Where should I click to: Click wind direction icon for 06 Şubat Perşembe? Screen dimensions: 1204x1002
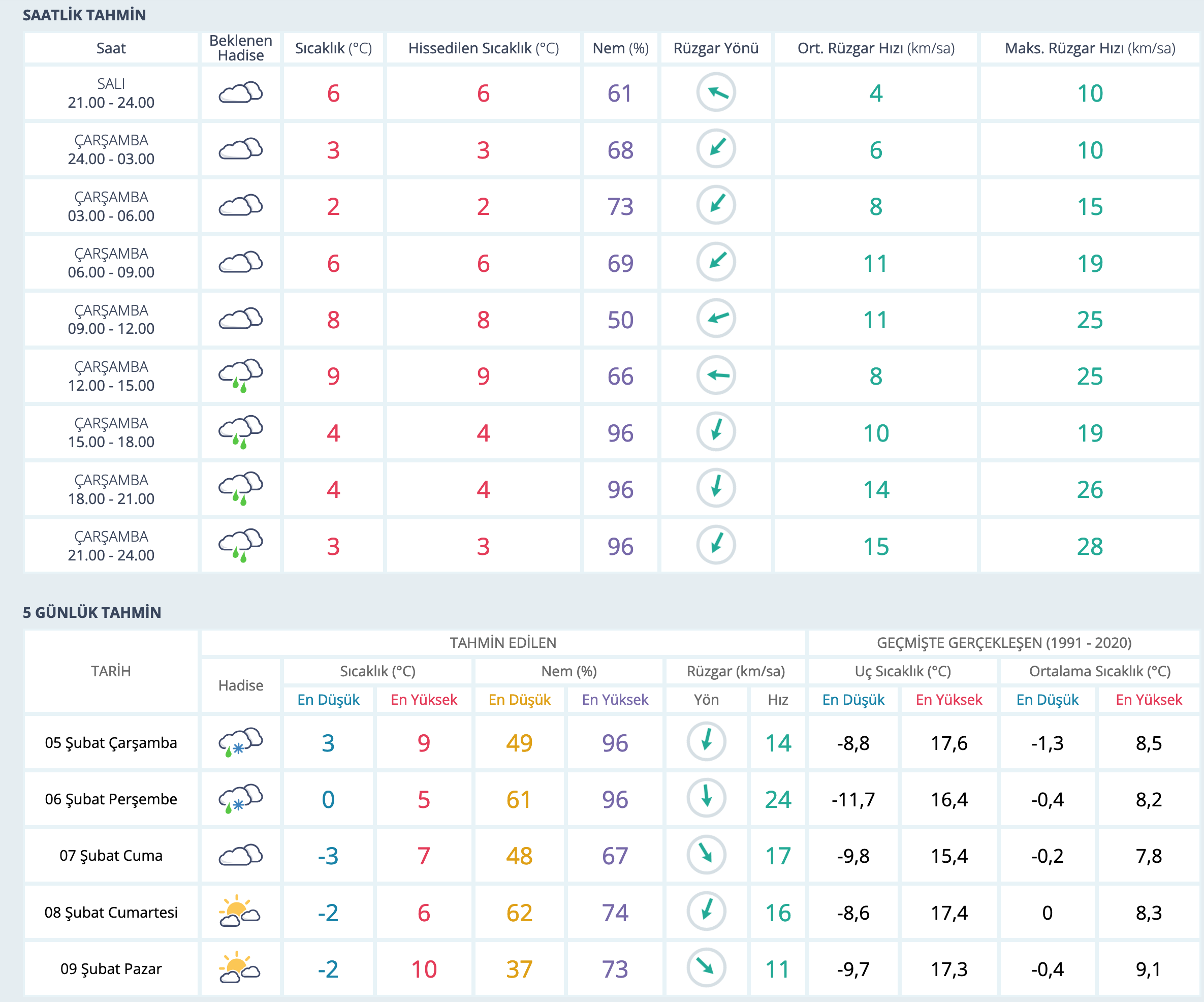(706, 798)
